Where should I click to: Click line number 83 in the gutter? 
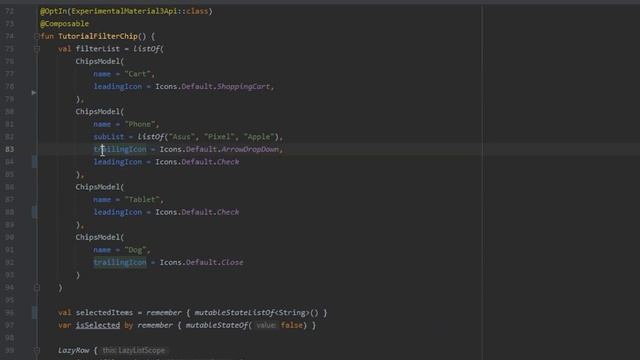(9, 149)
